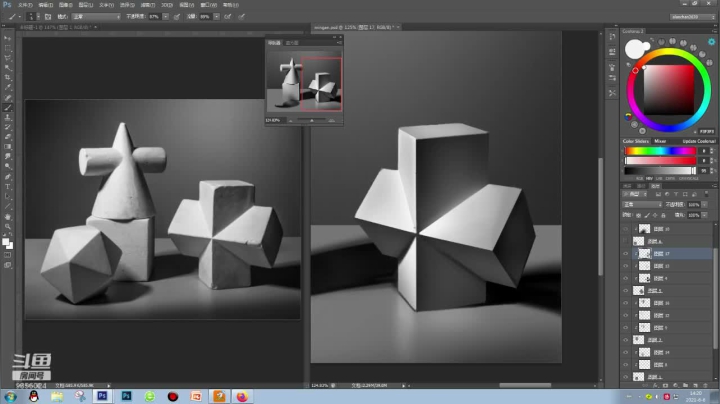The height and width of the screenshot is (404, 720).
Task: Hide layer 17 via its eye icon
Action: tap(625, 253)
